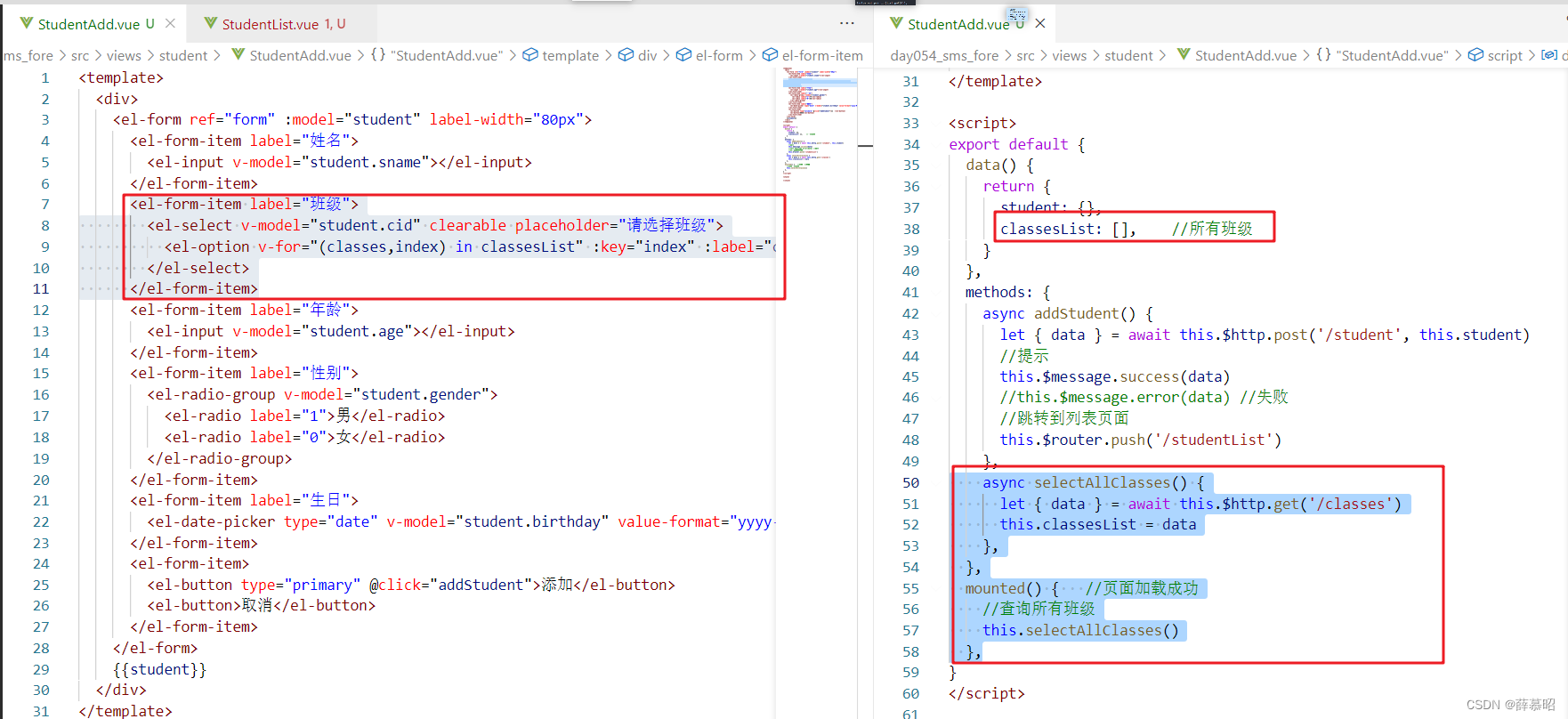This screenshot has height=719, width=1568.
Task: Click the Vue icon in right pane breadcrumb
Action: 1184,55
